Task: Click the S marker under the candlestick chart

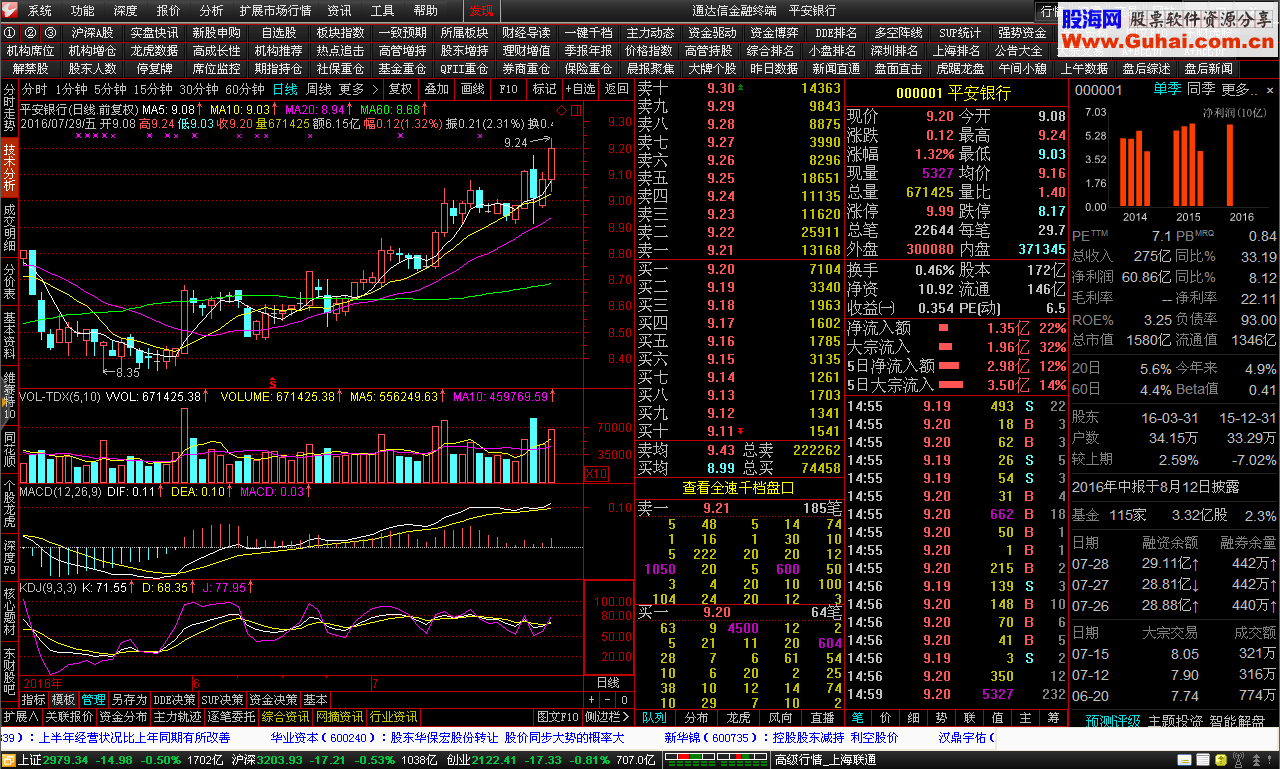Action: click(x=272, y=382)
